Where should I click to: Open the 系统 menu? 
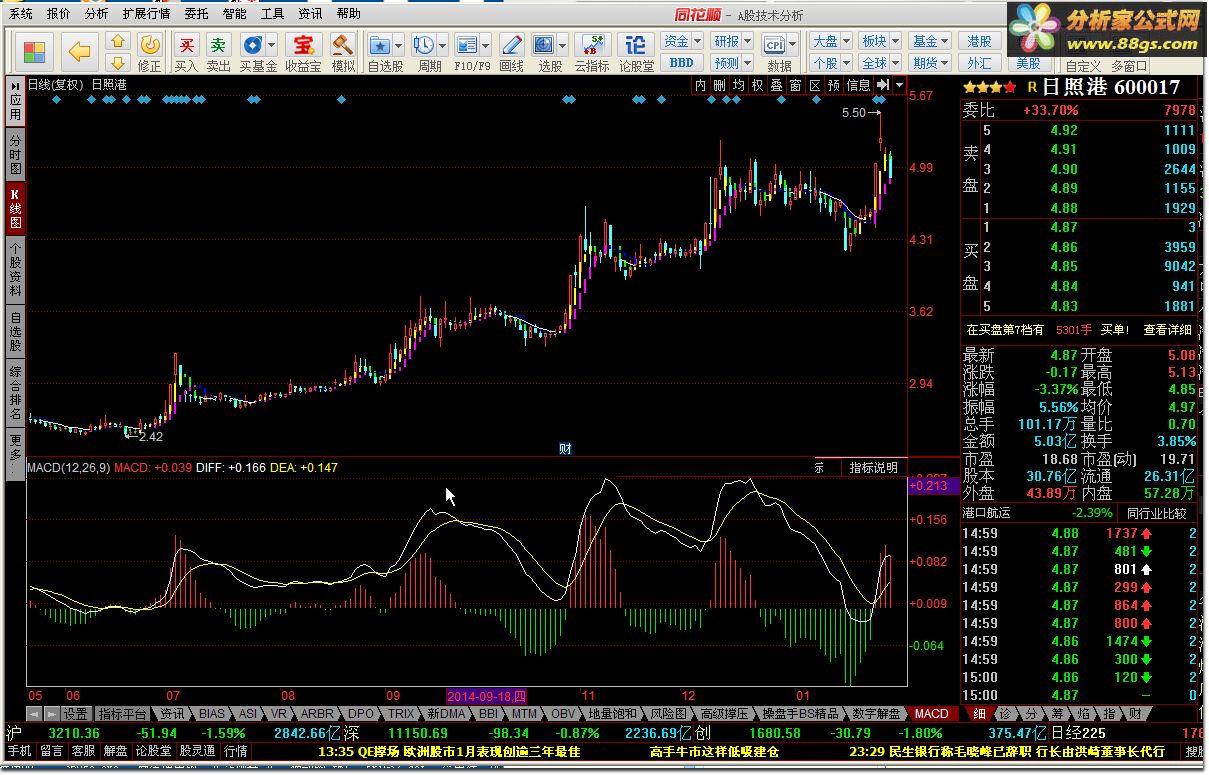pos(20,14)
